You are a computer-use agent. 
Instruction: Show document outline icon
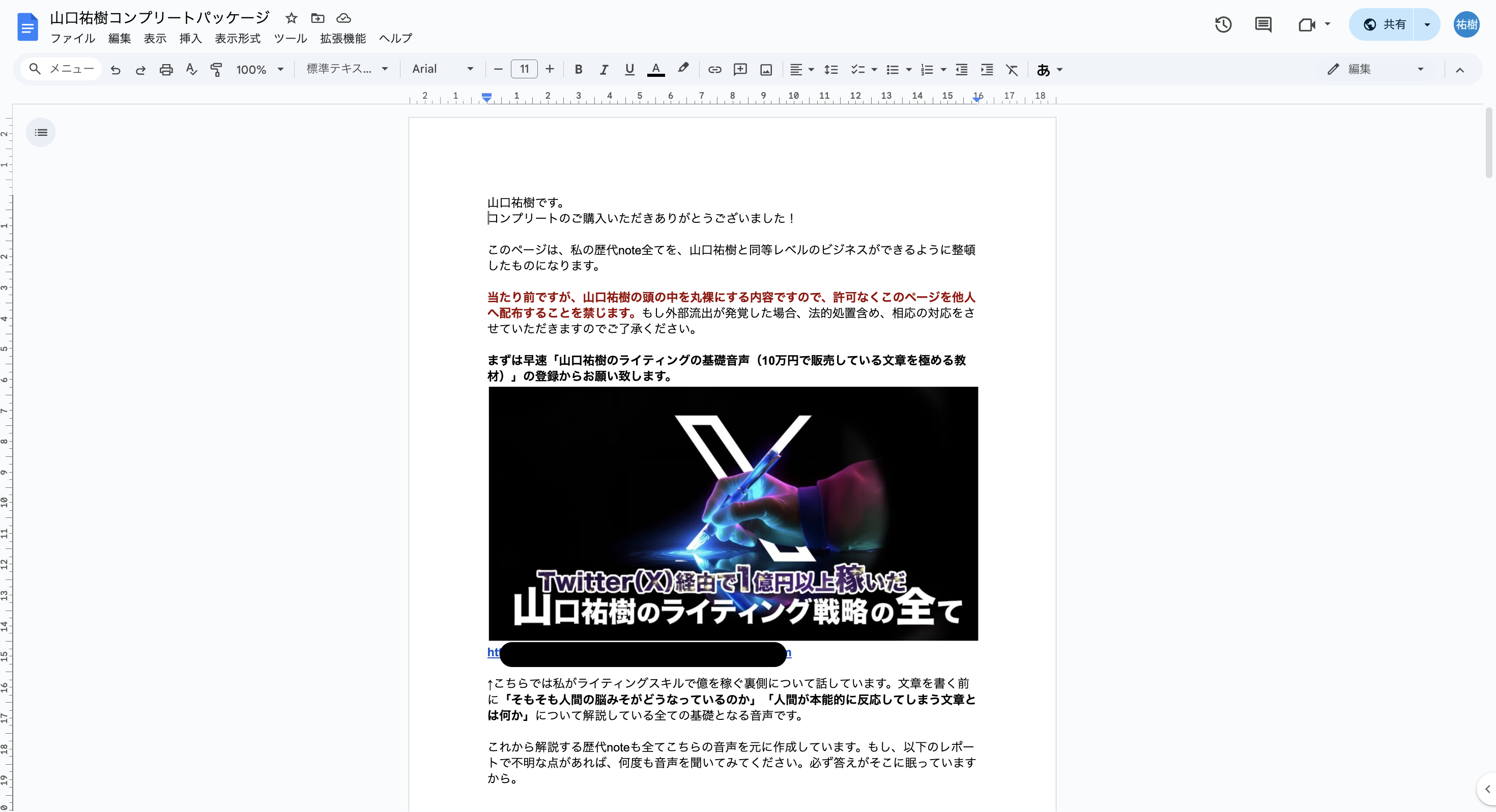41,132
